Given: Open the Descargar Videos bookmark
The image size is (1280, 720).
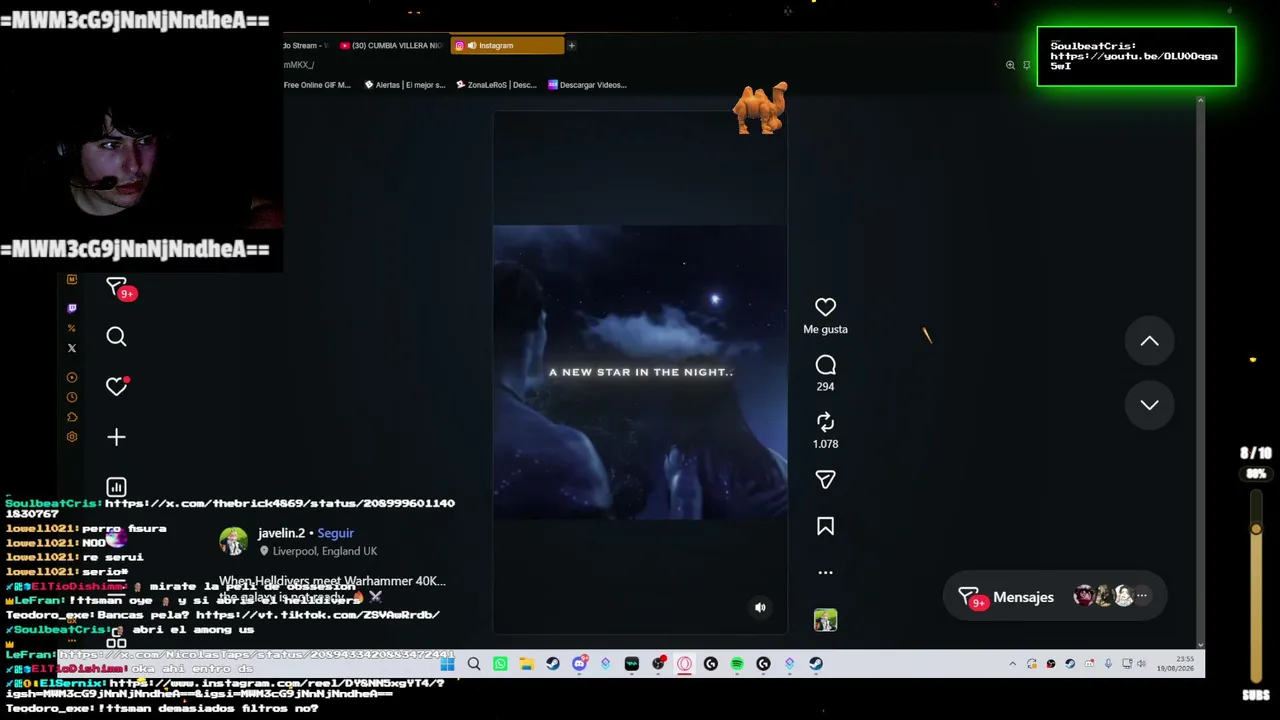Looking at the screenshot, I should 587,85.
